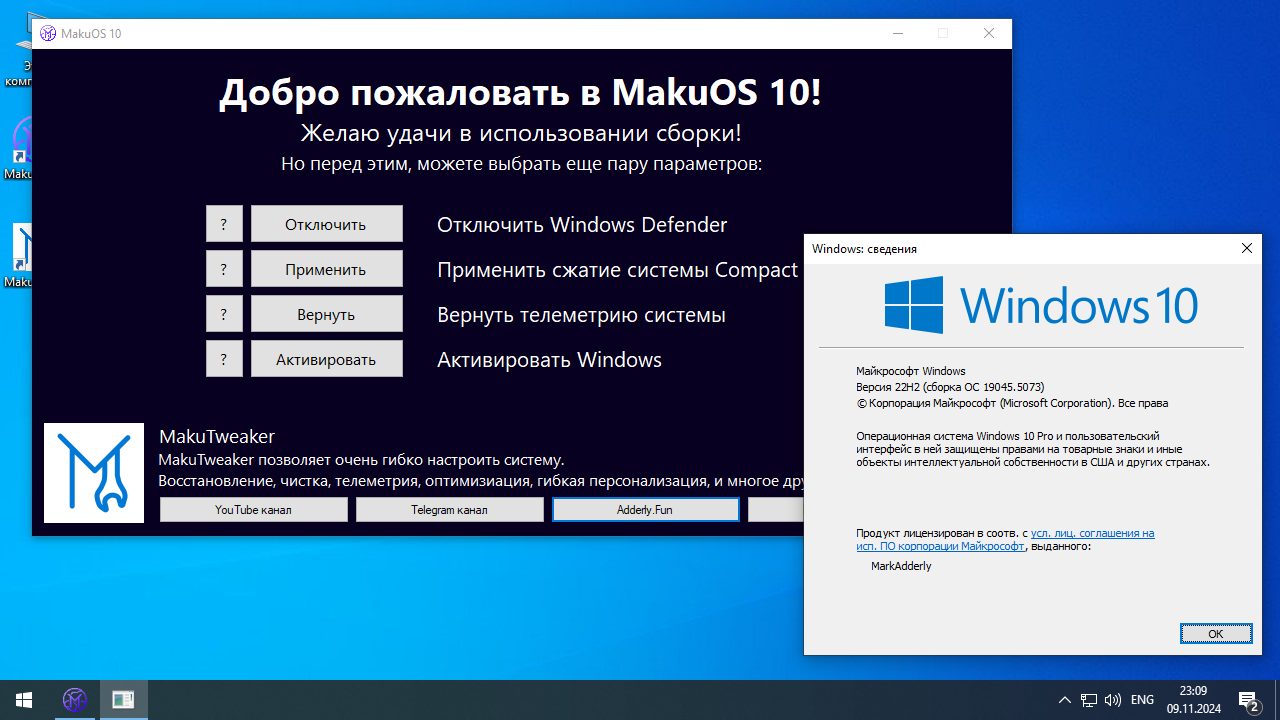Image resolution: width=1280 pixels, height=720 pixels.
Task: Open network status tray icon
Action: pos(1089,700)
